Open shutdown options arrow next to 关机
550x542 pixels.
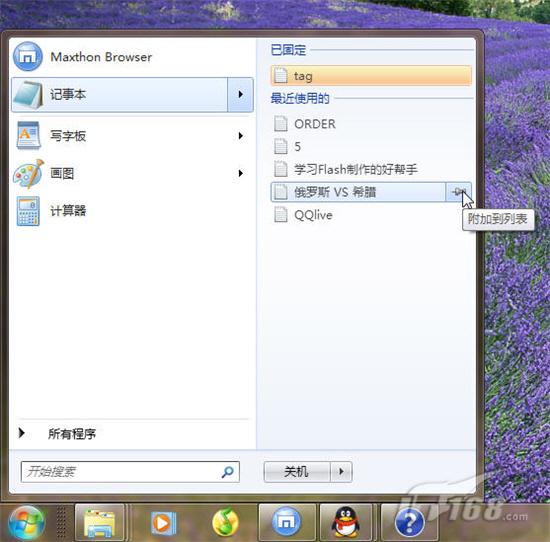point(341,472)
